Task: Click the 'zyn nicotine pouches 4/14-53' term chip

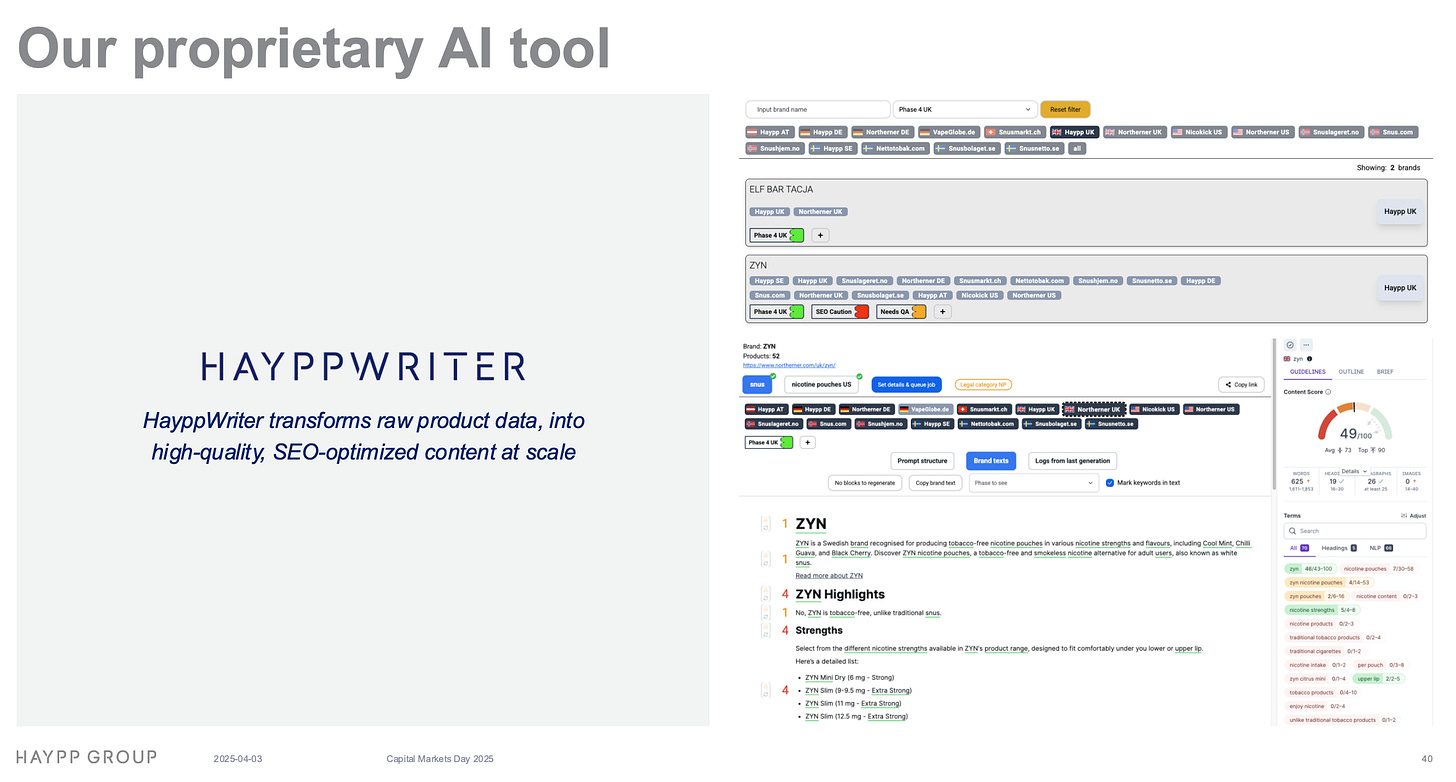Action: click(x=1329, y=582)
